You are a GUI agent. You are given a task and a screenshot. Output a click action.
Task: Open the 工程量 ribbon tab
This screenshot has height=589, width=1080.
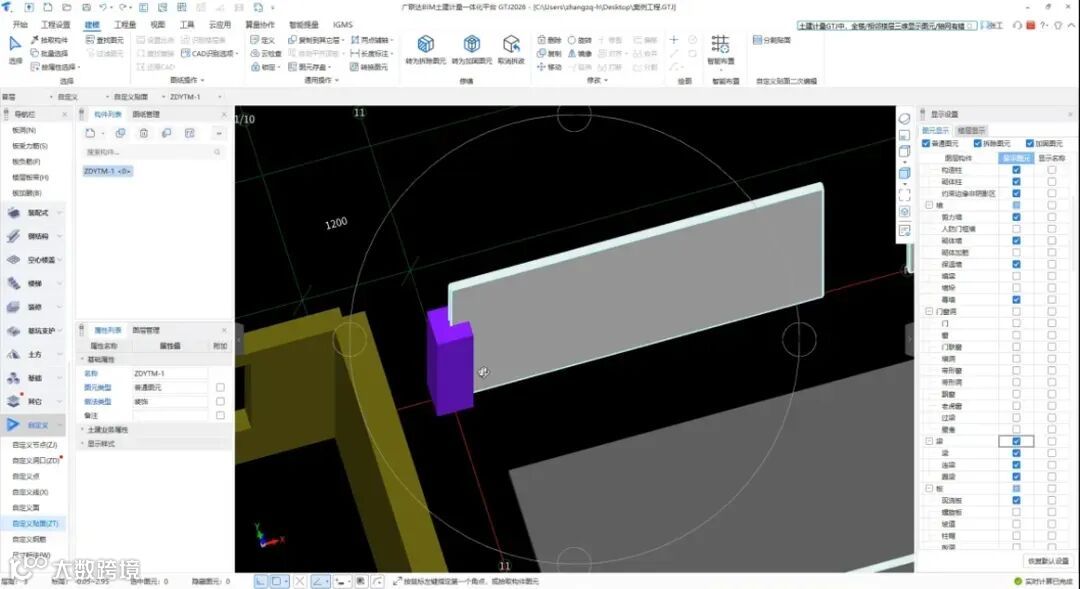pyautogui.click(x=125, y=25)
